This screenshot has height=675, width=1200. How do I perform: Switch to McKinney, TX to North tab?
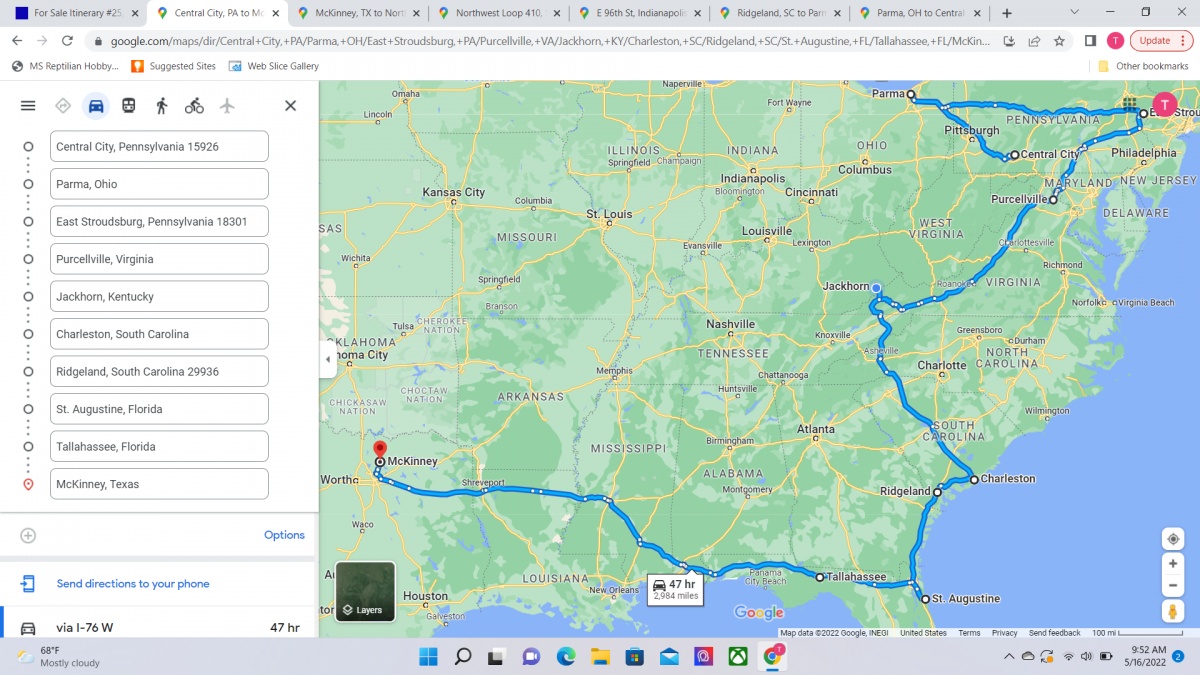358,13
